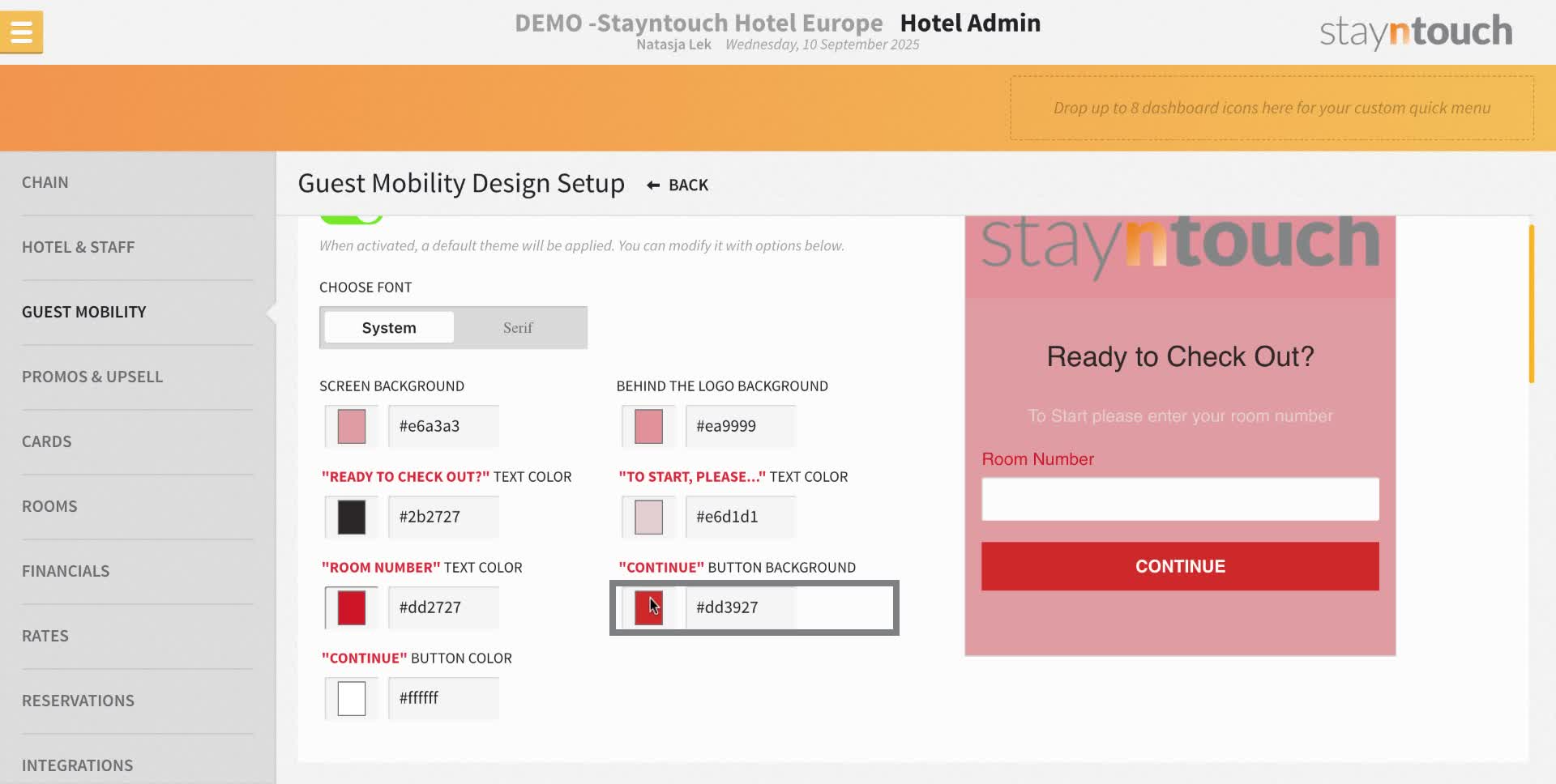Click the custom quick menu drop area
This screenshot has width=1556, height=784.
click(x=1272, y=108)
